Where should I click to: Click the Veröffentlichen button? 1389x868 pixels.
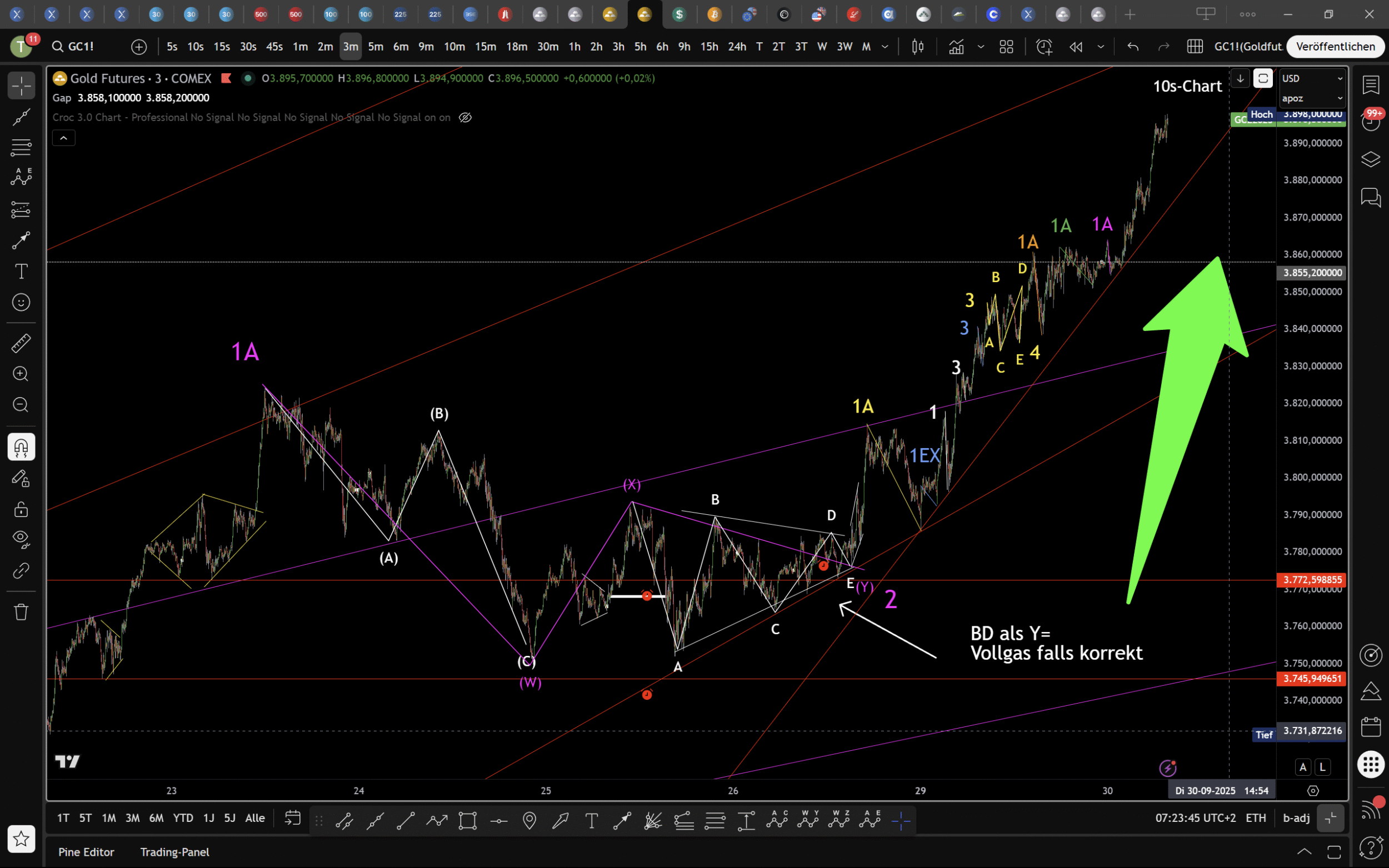1335,47
